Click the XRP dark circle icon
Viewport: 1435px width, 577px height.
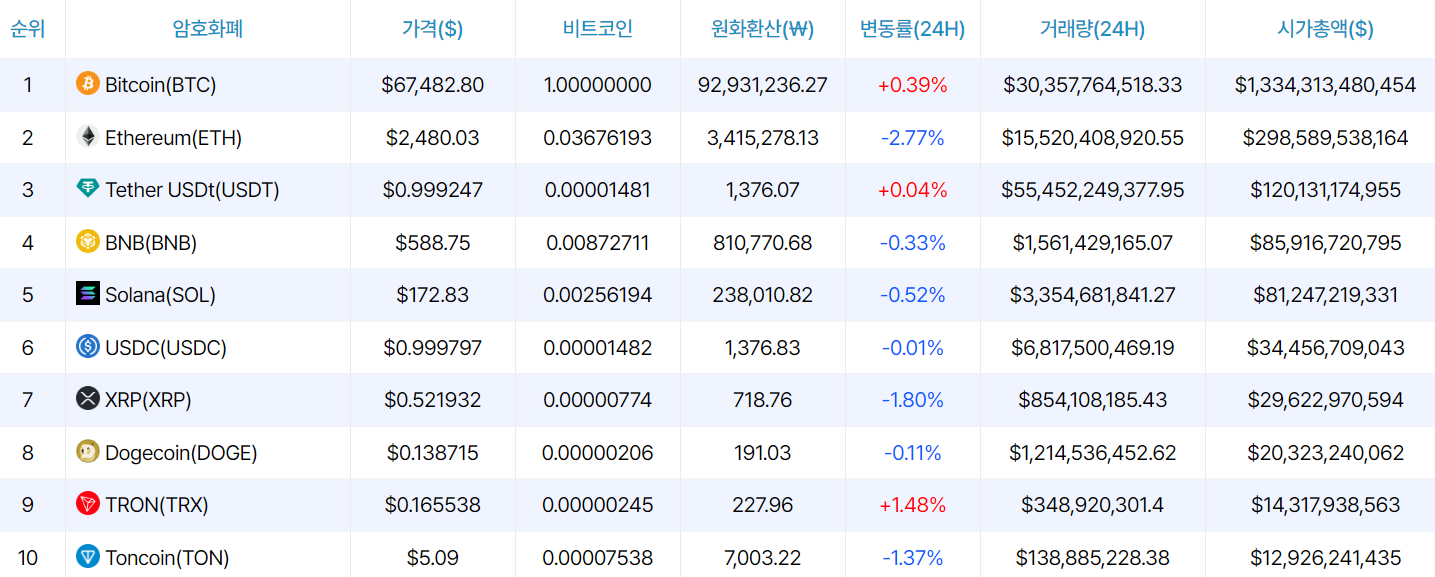coord(88,399)
